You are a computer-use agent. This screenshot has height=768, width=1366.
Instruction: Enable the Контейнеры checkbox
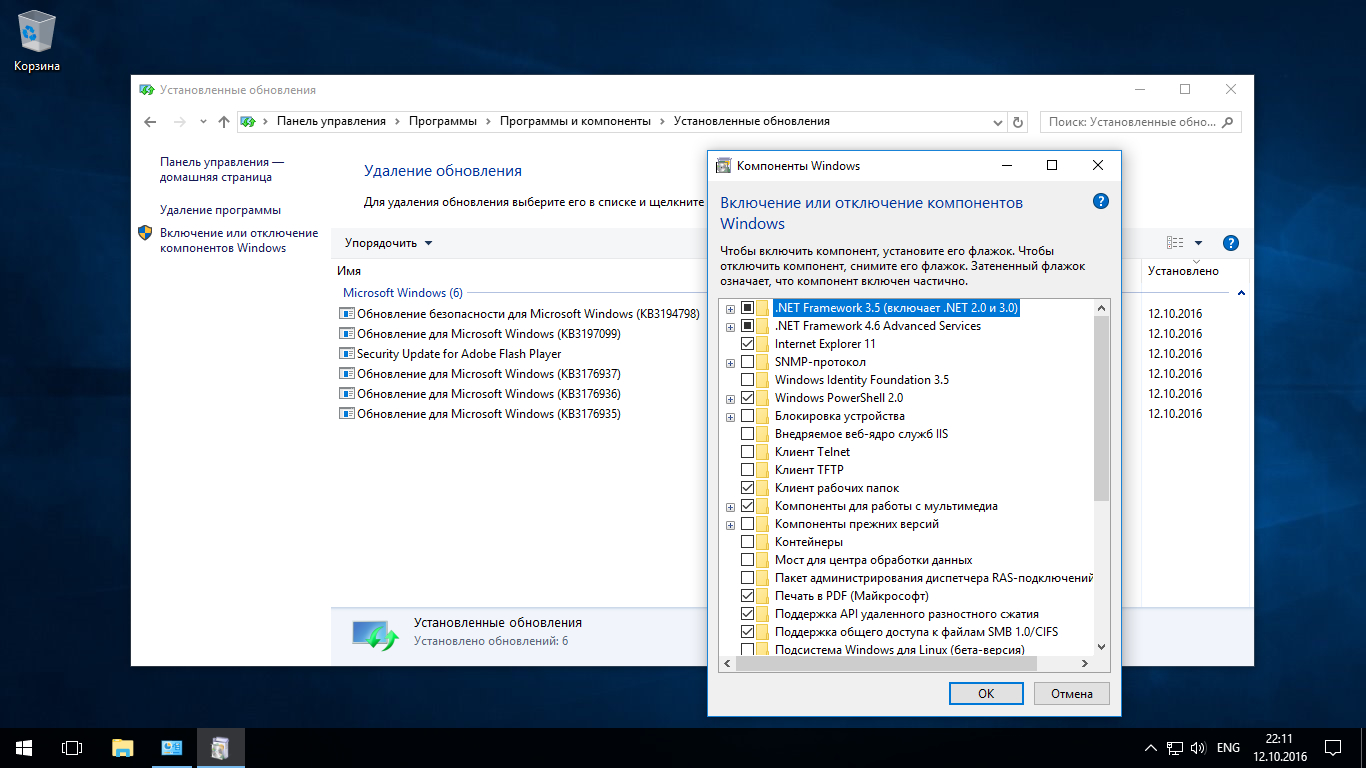click(747, 542)
